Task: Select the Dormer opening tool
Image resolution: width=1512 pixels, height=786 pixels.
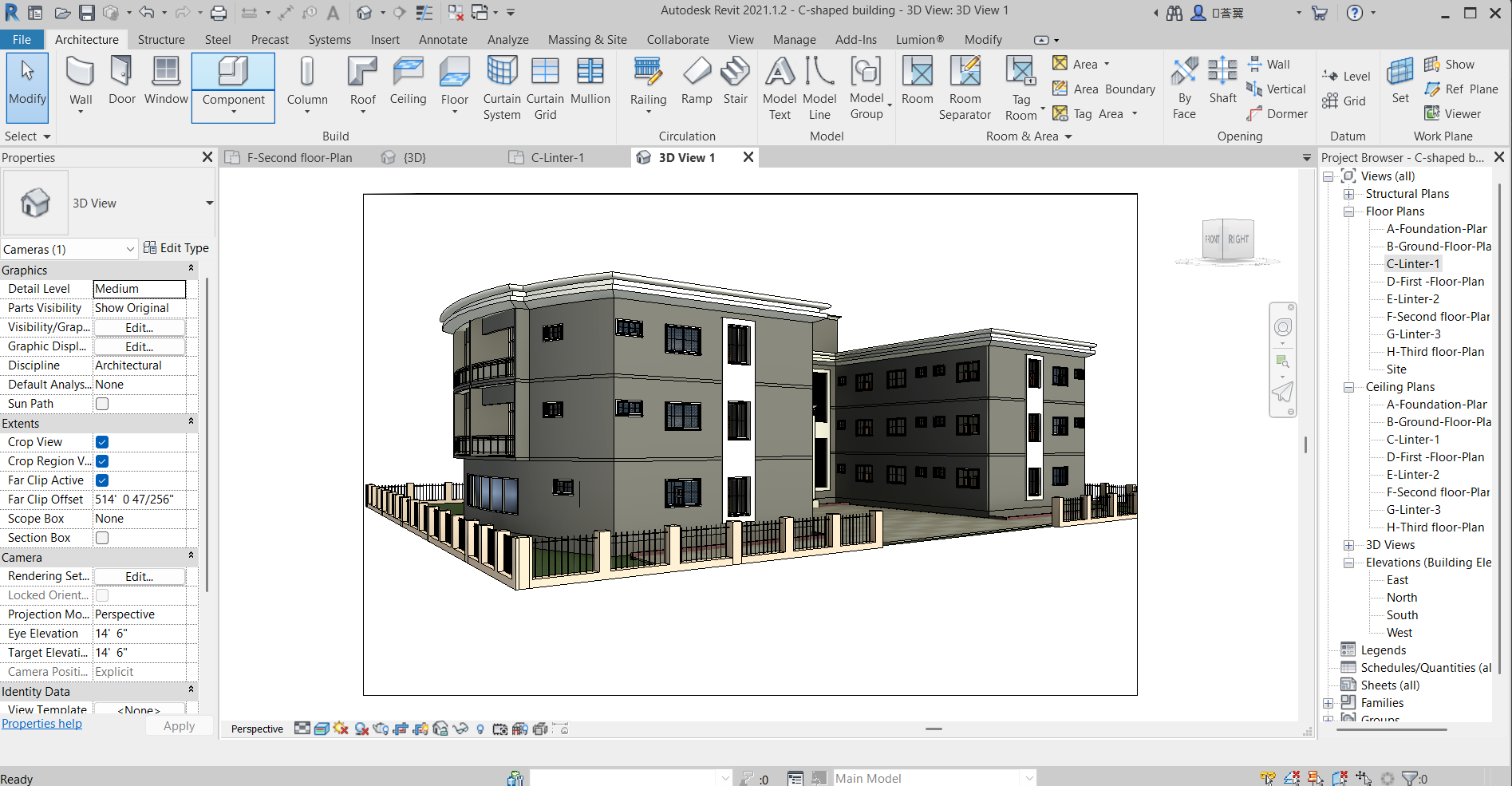Action: [x=1277, y=114]
